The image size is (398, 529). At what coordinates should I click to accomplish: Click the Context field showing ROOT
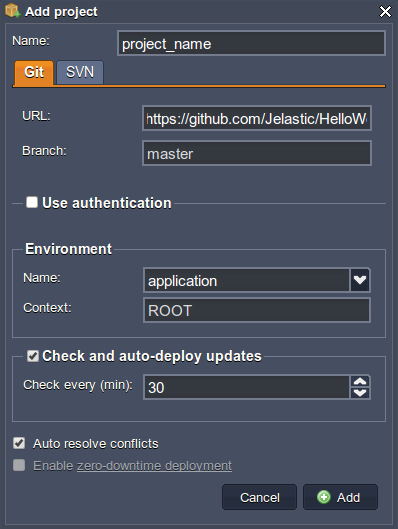257,310
